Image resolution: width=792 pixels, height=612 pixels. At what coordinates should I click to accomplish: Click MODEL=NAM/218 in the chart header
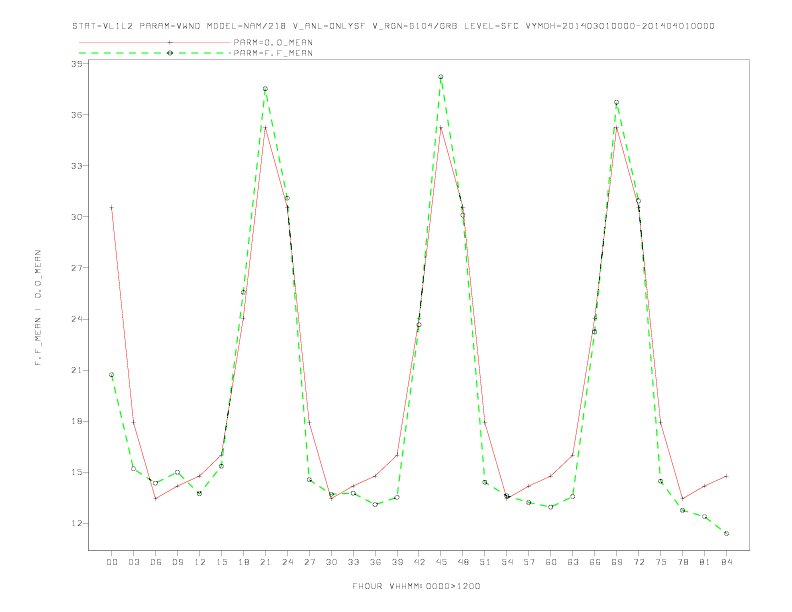point(246,26)
